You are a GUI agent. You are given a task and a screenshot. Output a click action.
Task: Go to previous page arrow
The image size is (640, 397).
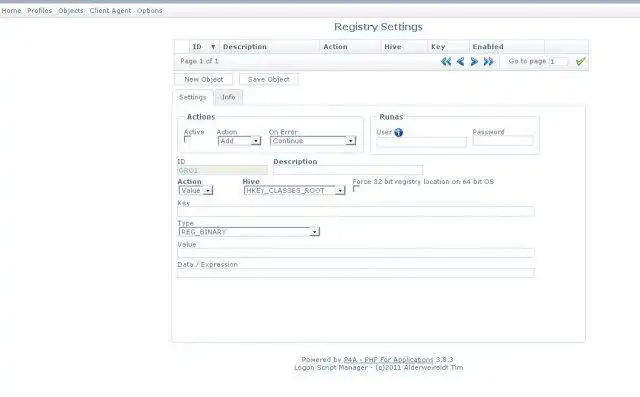coord(460,62)
